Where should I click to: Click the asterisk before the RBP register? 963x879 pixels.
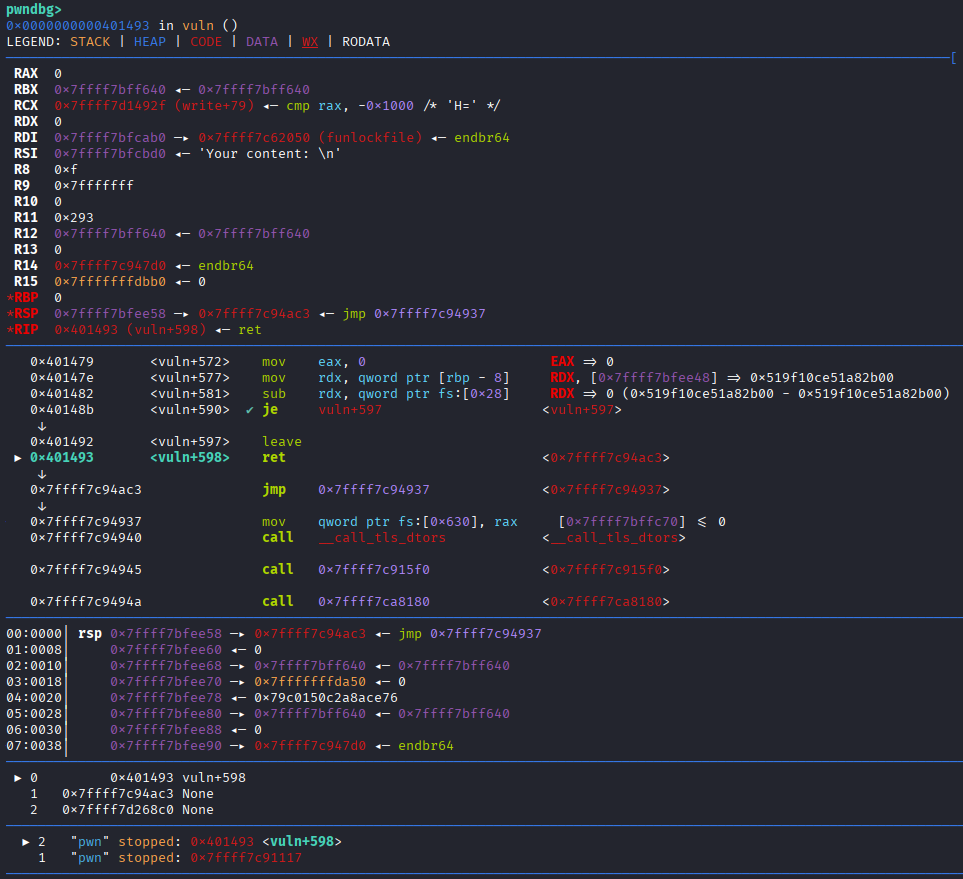[x=10, y=297]
